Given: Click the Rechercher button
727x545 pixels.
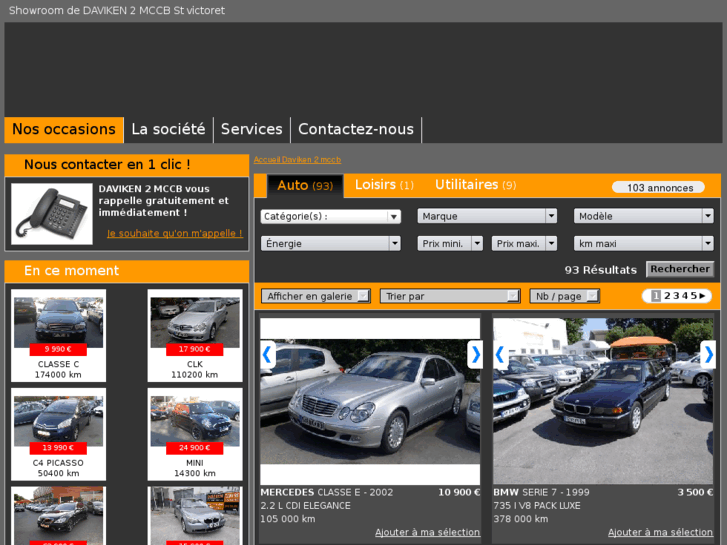Looking at the screenshot, I should (x=680, y=269).
